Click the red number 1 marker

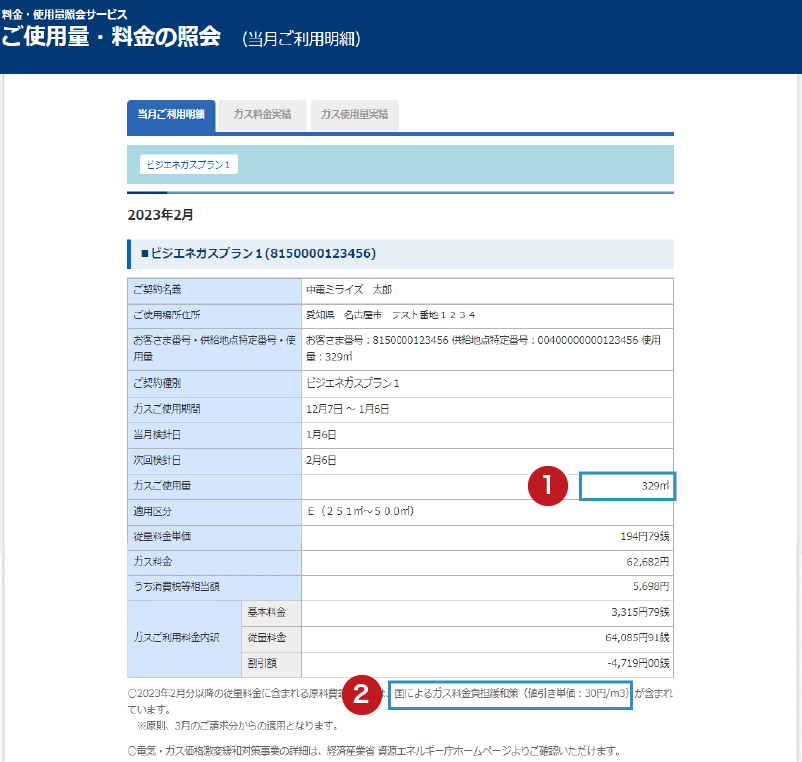pos(547,486)
